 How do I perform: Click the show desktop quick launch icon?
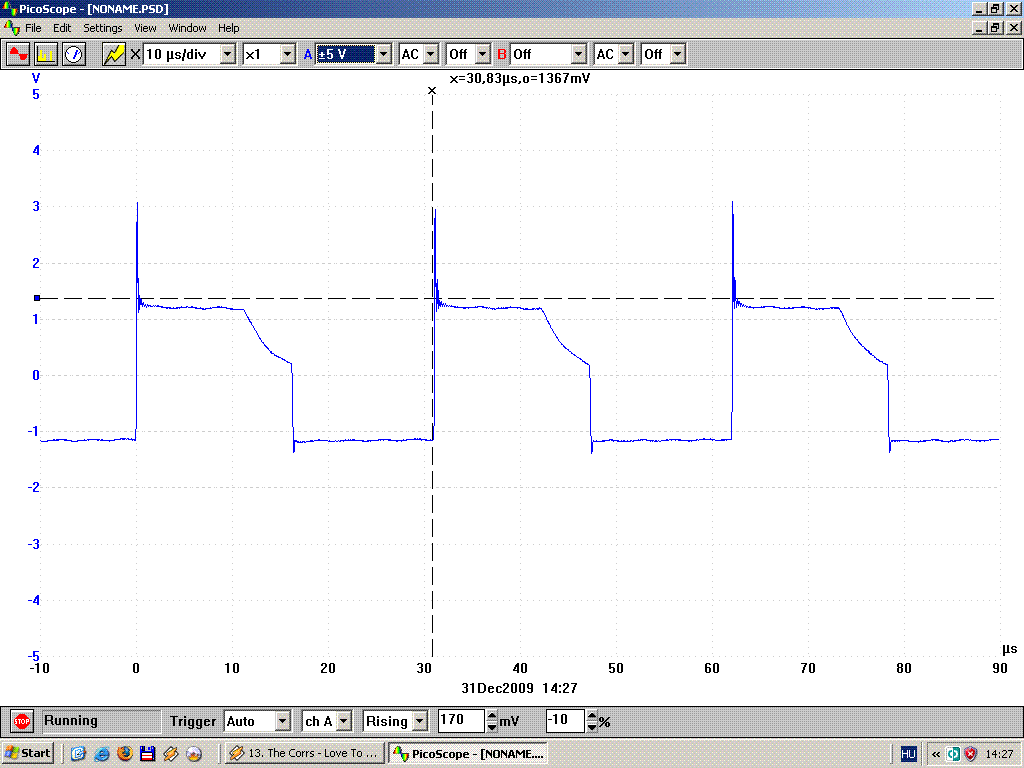tap(78, 754)
